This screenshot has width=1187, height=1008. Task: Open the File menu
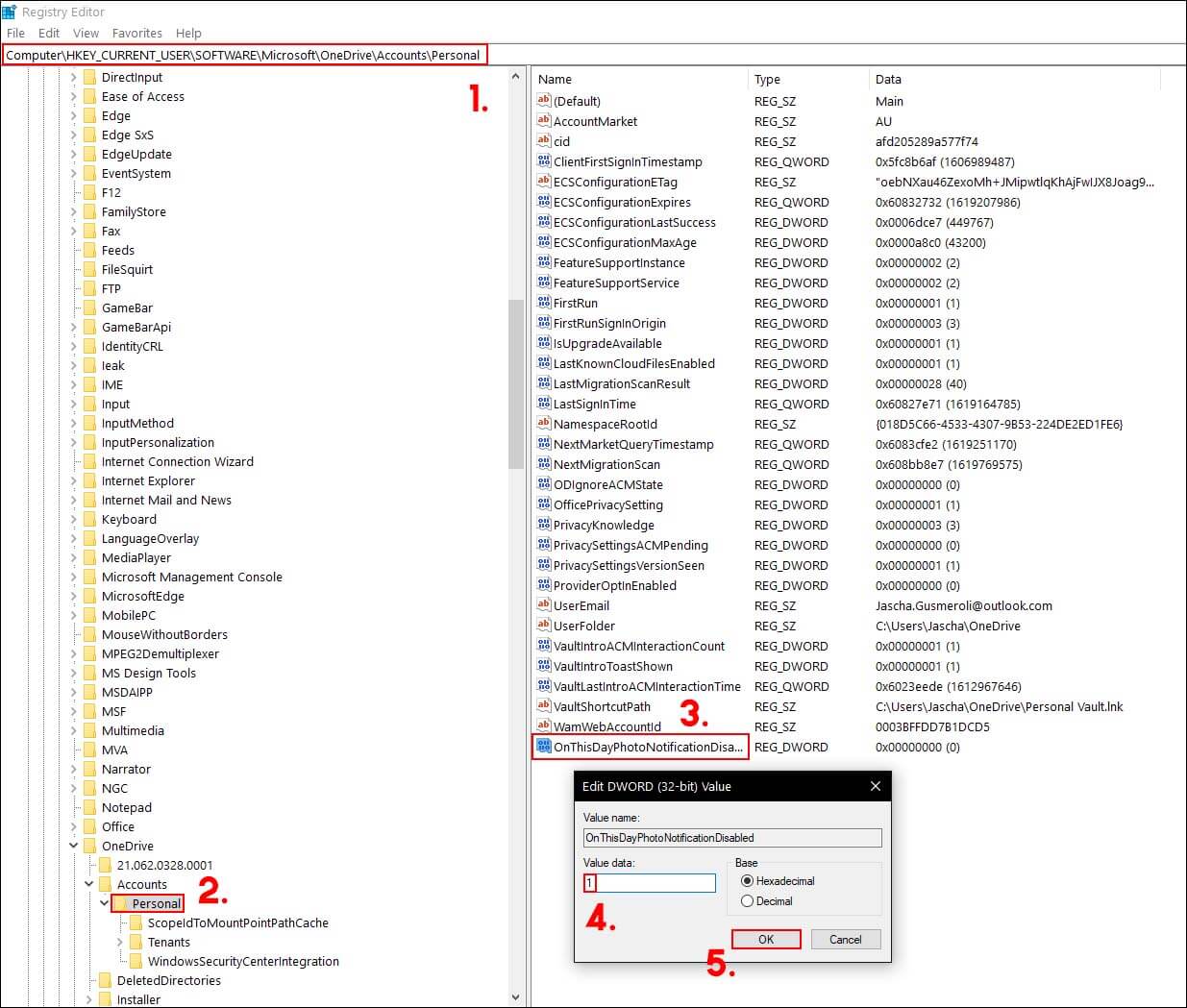(x=15, y=33)
